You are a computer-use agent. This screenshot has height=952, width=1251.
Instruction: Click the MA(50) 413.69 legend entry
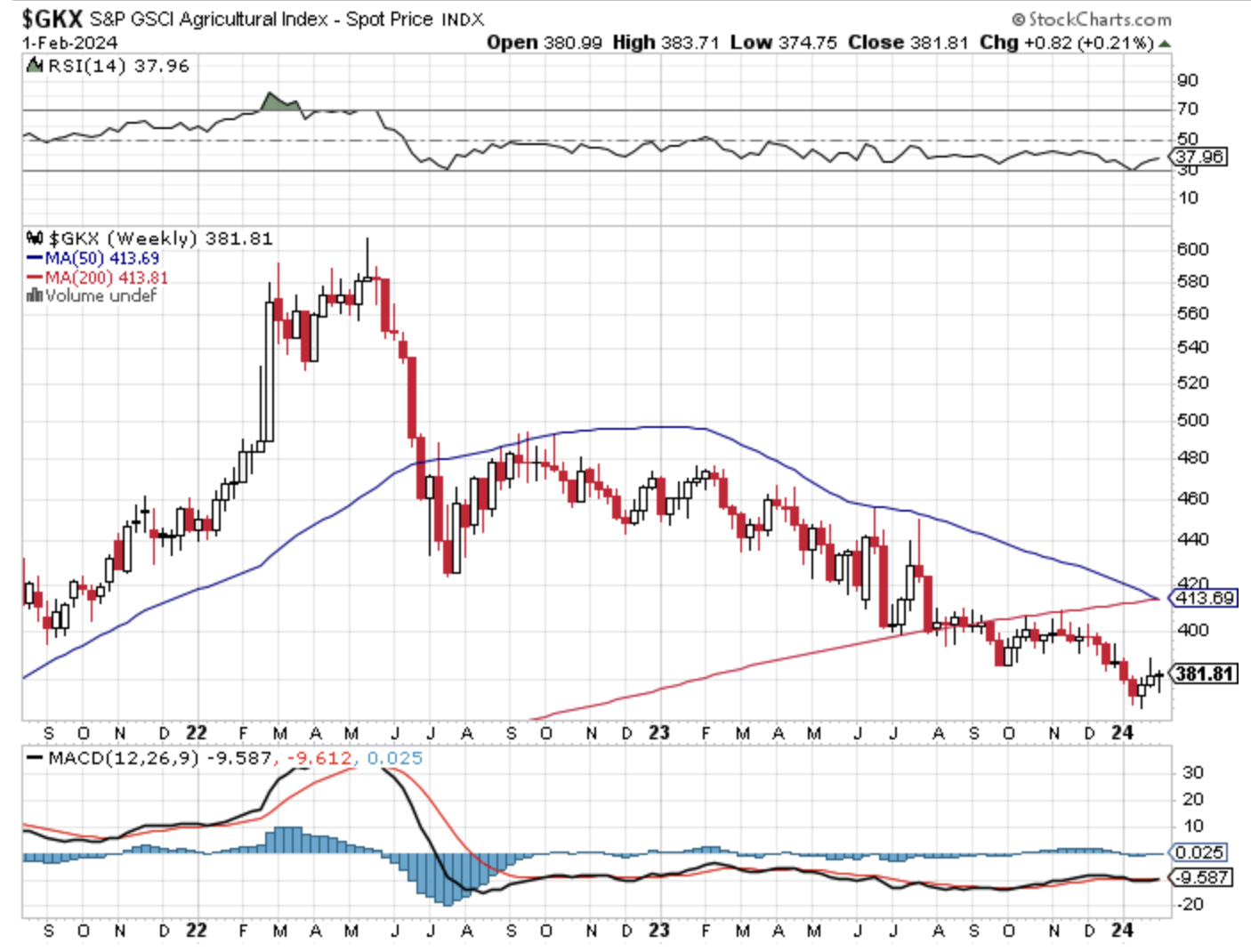[x=93, y=258]
